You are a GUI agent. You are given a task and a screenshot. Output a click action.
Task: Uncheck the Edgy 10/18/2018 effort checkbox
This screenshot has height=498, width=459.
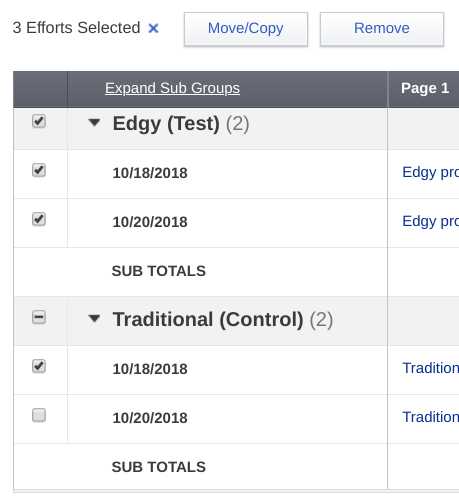point(39,170)
